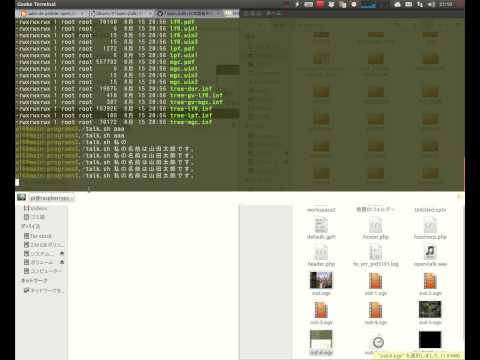Click the file manager window icon beside pi@raspberrypi
This screenshot has height=360, width=480.
22,197
